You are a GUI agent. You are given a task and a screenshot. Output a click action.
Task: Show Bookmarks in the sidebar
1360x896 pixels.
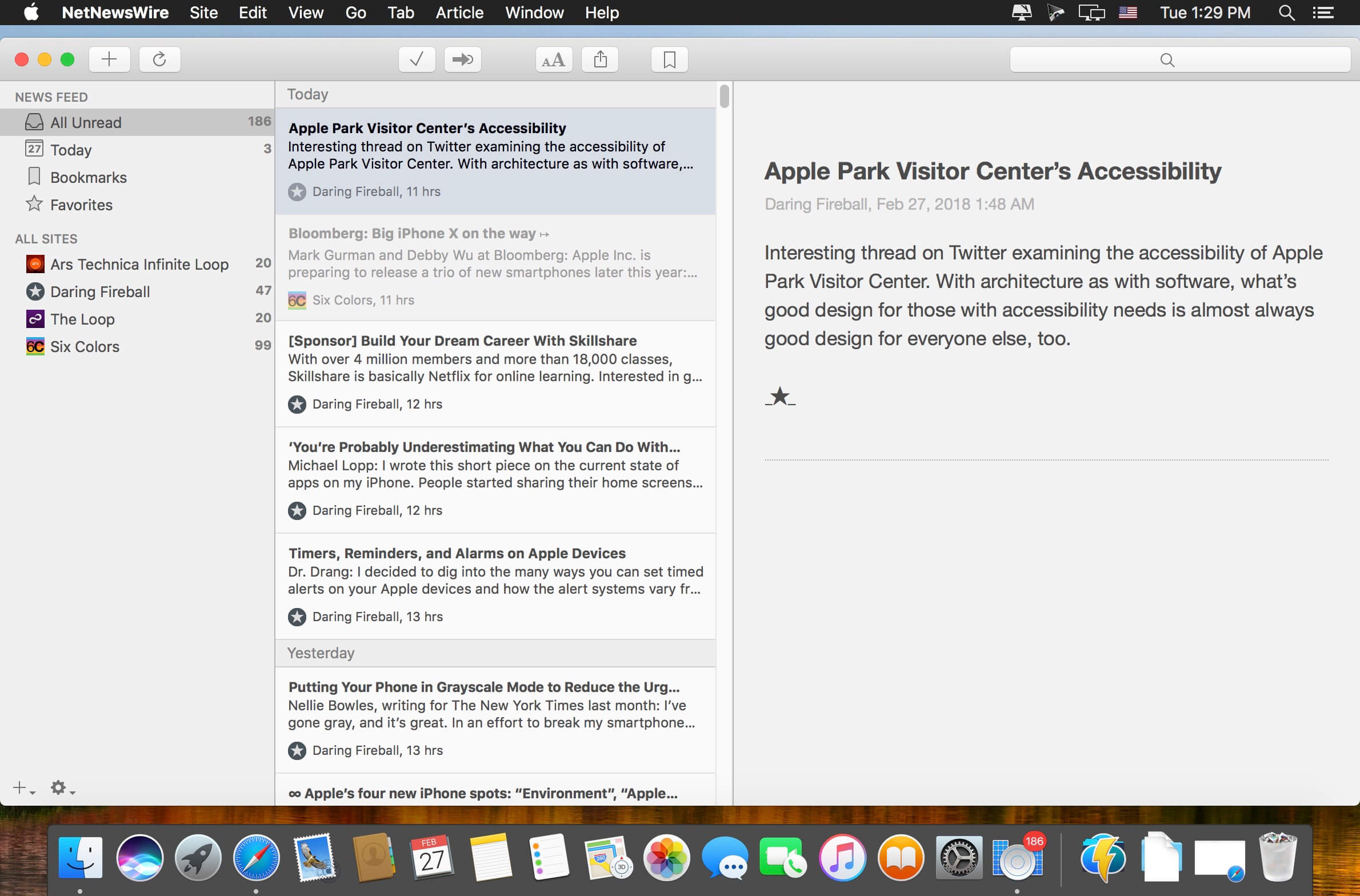tap(137, 177)
